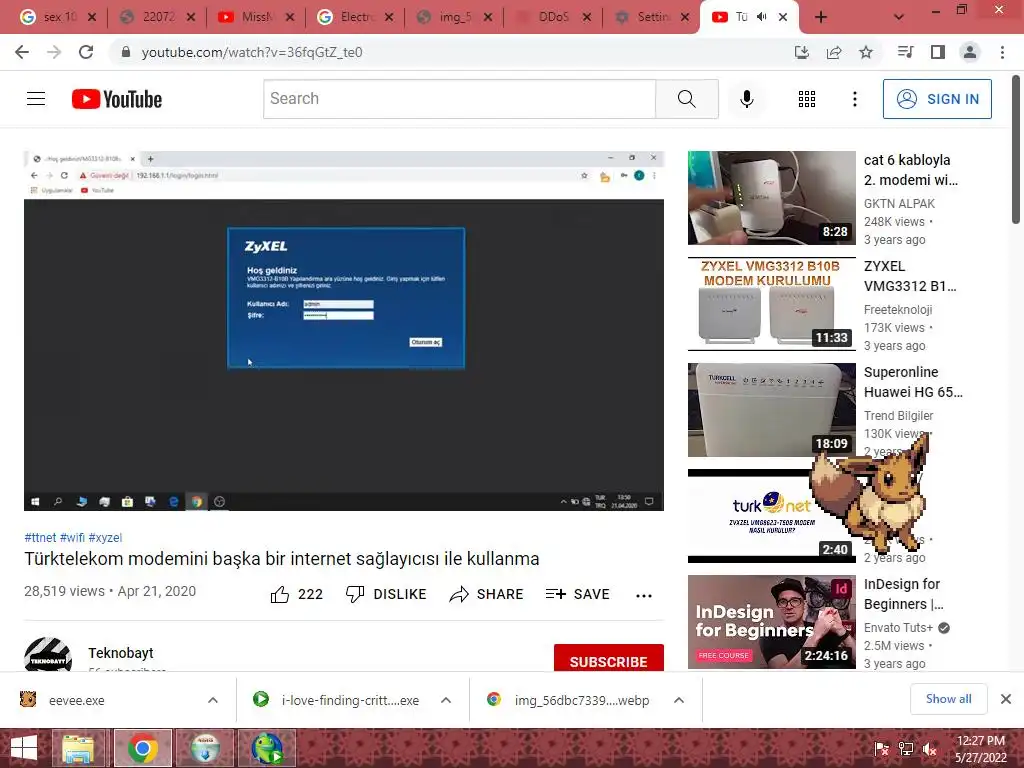Expand options for eevee.exe download
The image size is (1024, 768).
[x=213, y=700]
